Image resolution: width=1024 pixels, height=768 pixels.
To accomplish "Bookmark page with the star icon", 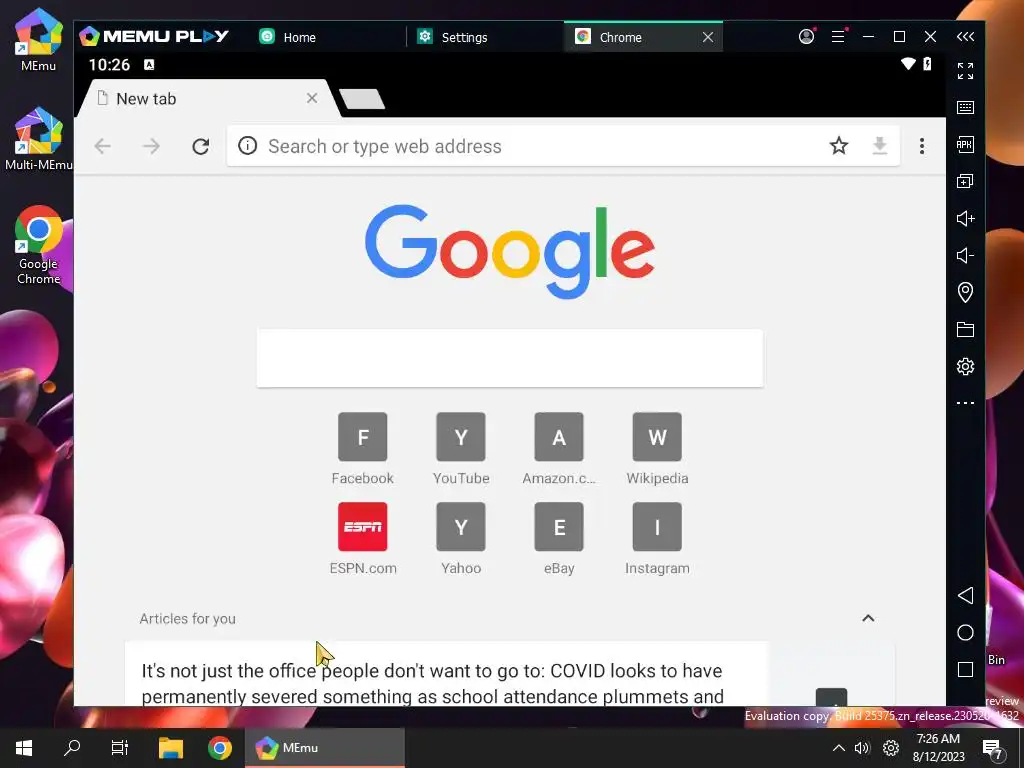I will 839,146.
